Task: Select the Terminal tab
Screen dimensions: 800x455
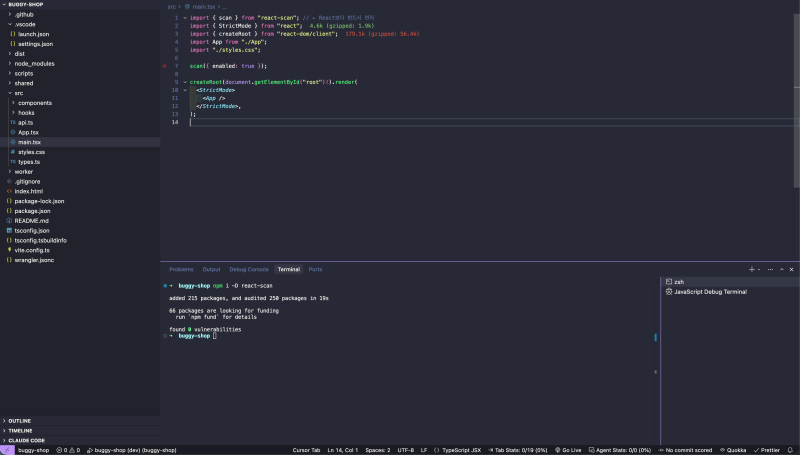Action: (x=289, y=269)
